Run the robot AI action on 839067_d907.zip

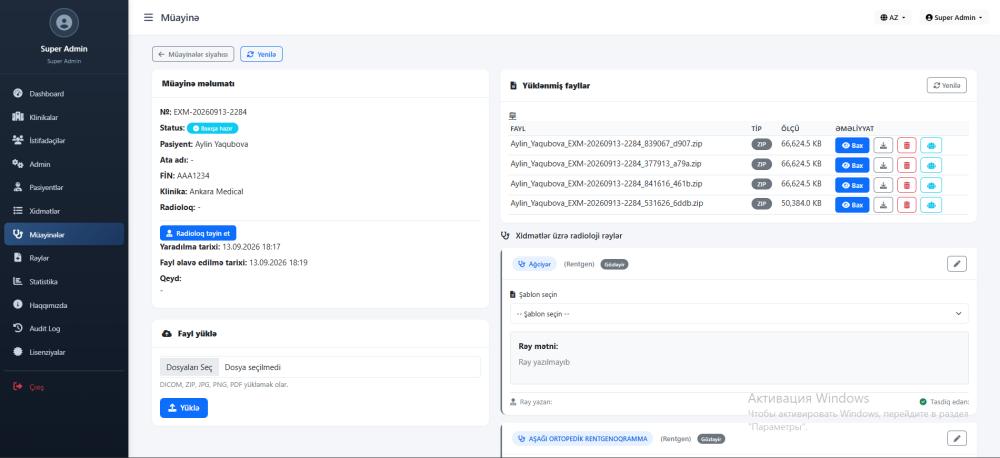[931, 146]
